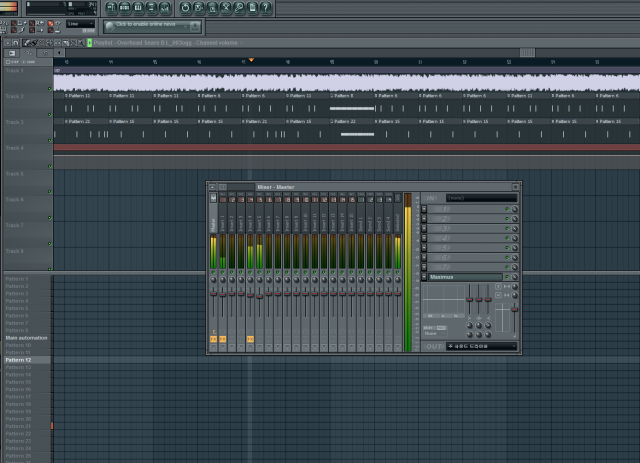The height and width of the screenshot is (463, 640).
Task: Click the Insert 2 pan knob
Action: pos(232,280)
